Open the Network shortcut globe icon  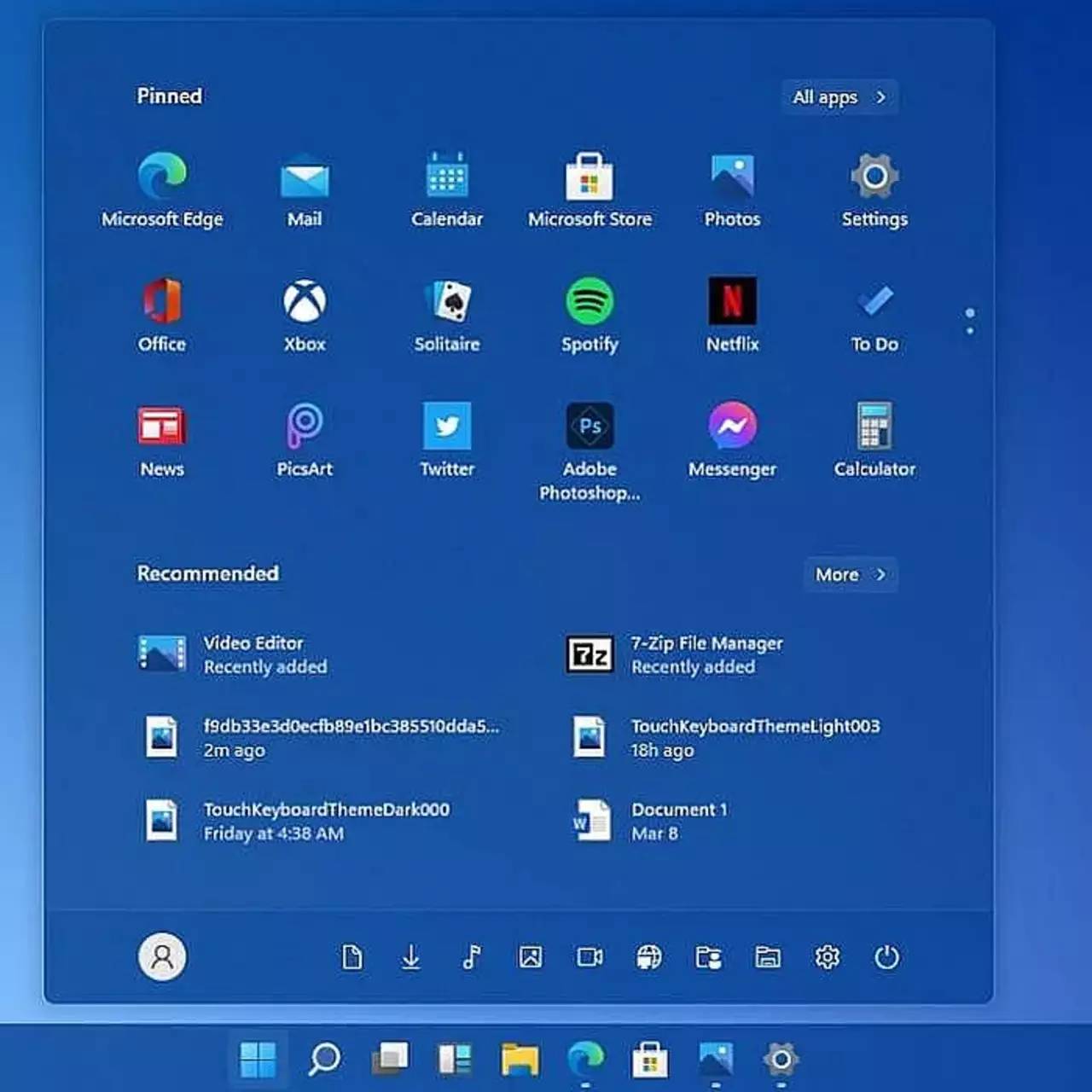(x=648, y=957)
